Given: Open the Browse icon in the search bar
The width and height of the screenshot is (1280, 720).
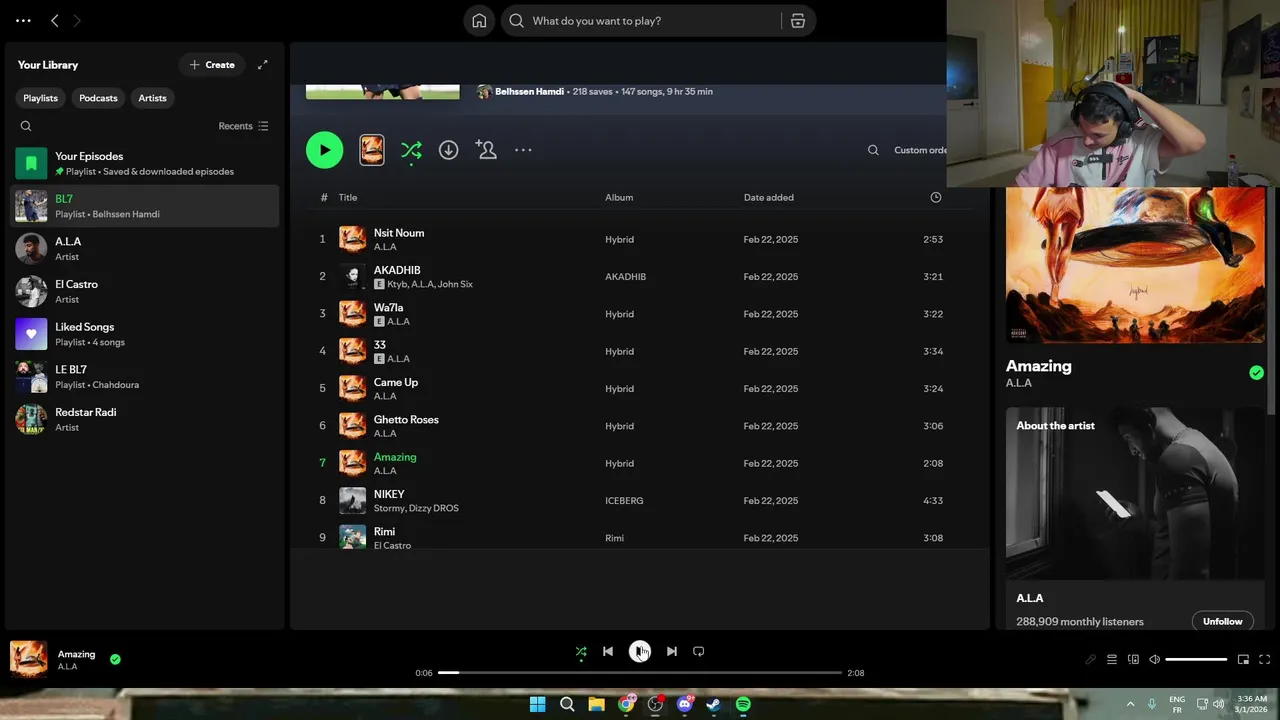Looking at the screenshot, I should [797, 21].
